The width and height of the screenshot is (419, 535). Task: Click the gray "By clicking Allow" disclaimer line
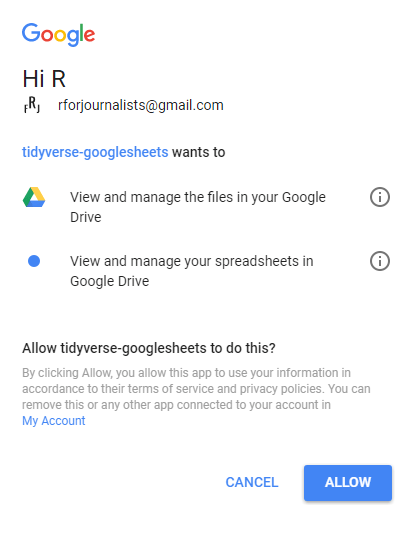click(186, 373)
